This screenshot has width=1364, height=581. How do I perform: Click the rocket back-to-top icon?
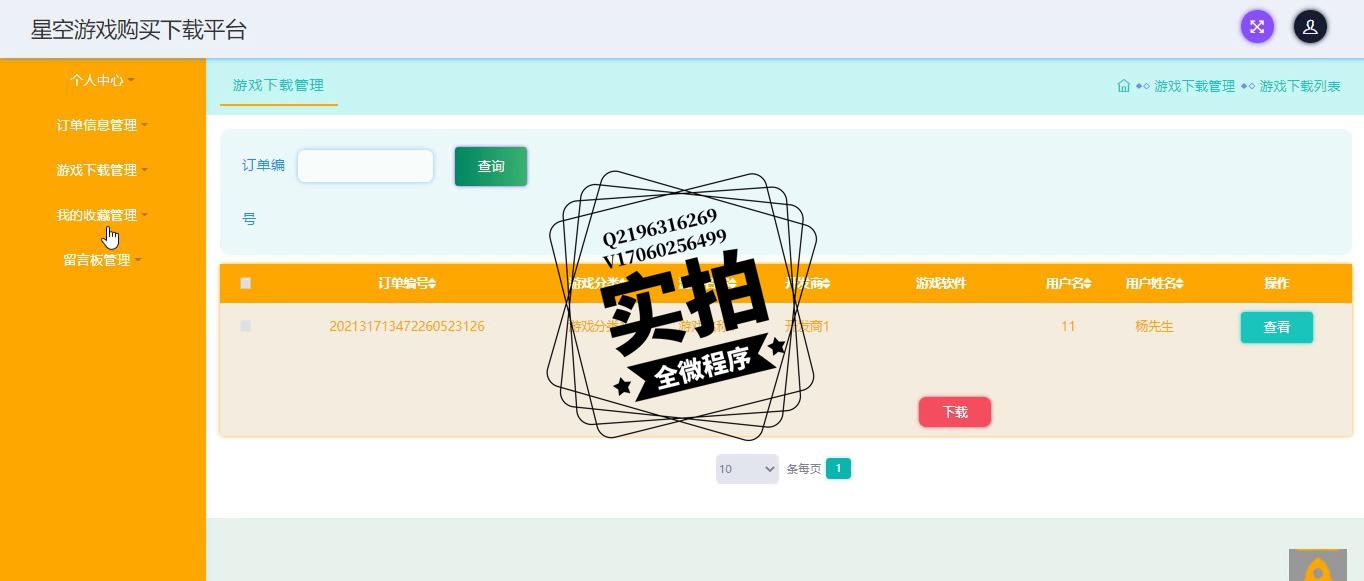click(x=1317, y=567)
